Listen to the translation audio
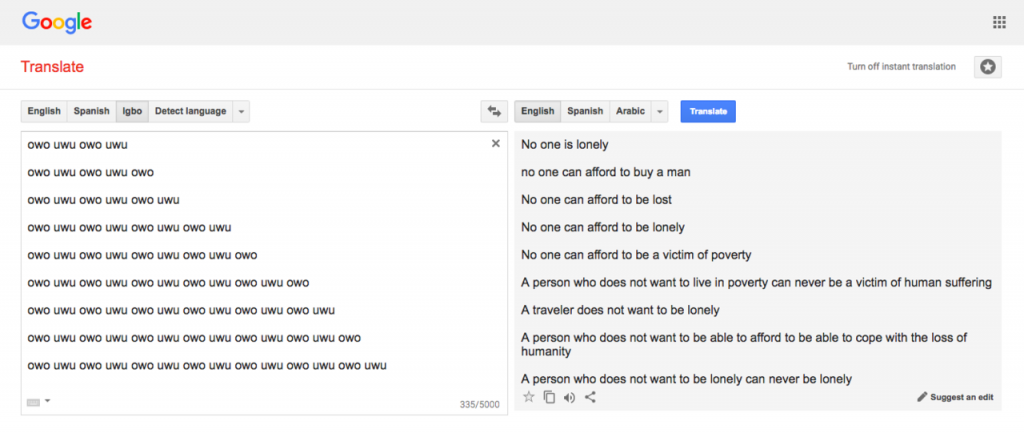 click(x=569, y=397)
